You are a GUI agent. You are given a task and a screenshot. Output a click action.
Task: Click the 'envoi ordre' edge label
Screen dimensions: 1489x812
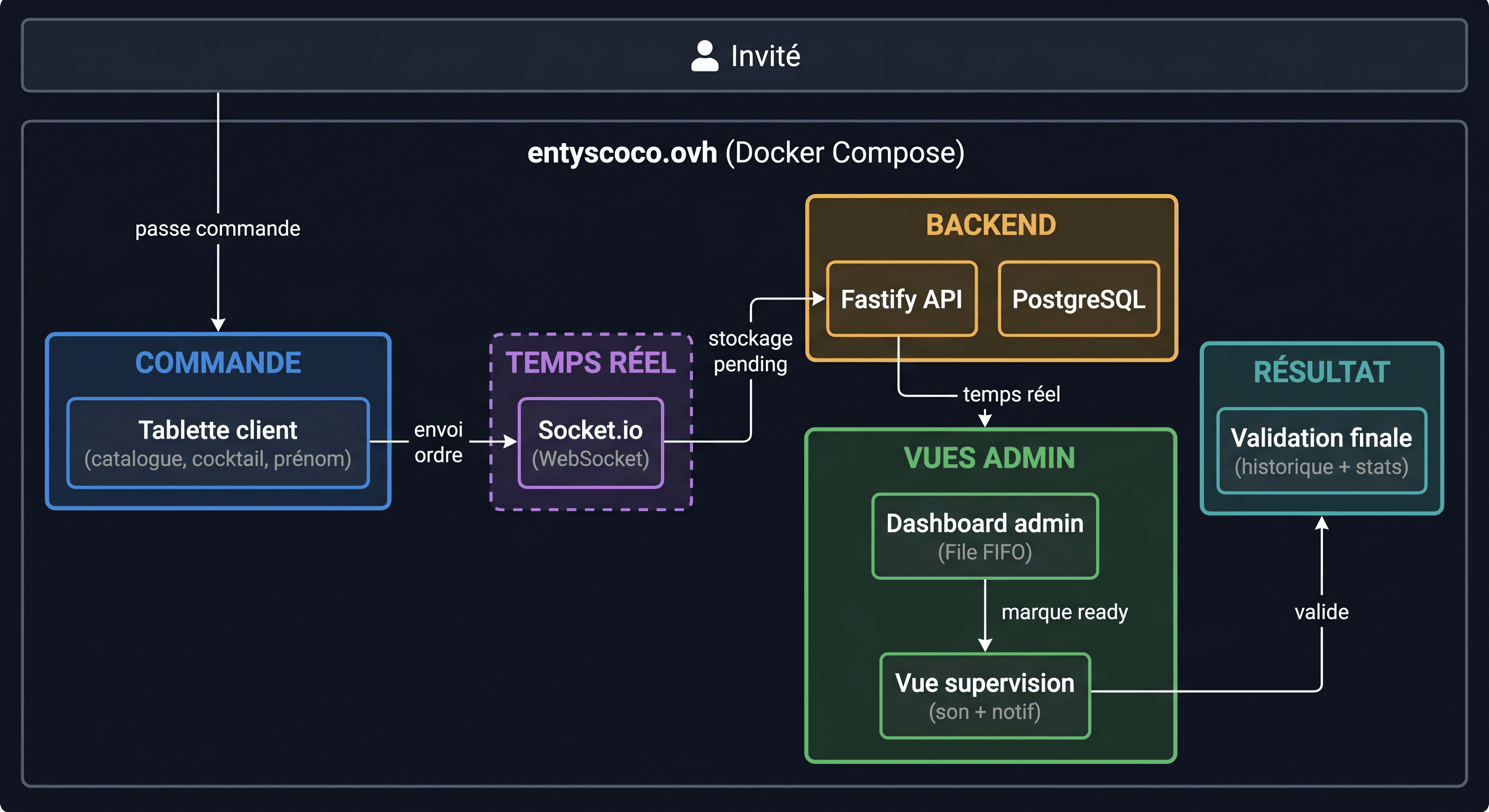[439, 442]
